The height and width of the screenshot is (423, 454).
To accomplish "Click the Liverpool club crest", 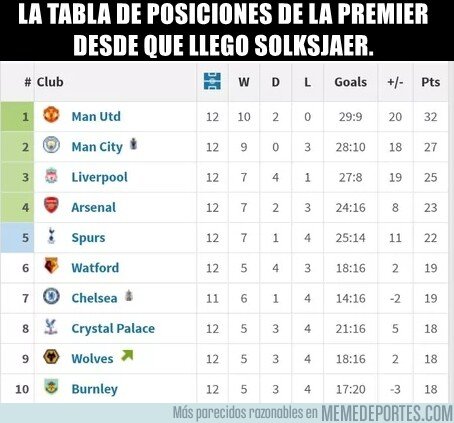I will pos(51,175).
